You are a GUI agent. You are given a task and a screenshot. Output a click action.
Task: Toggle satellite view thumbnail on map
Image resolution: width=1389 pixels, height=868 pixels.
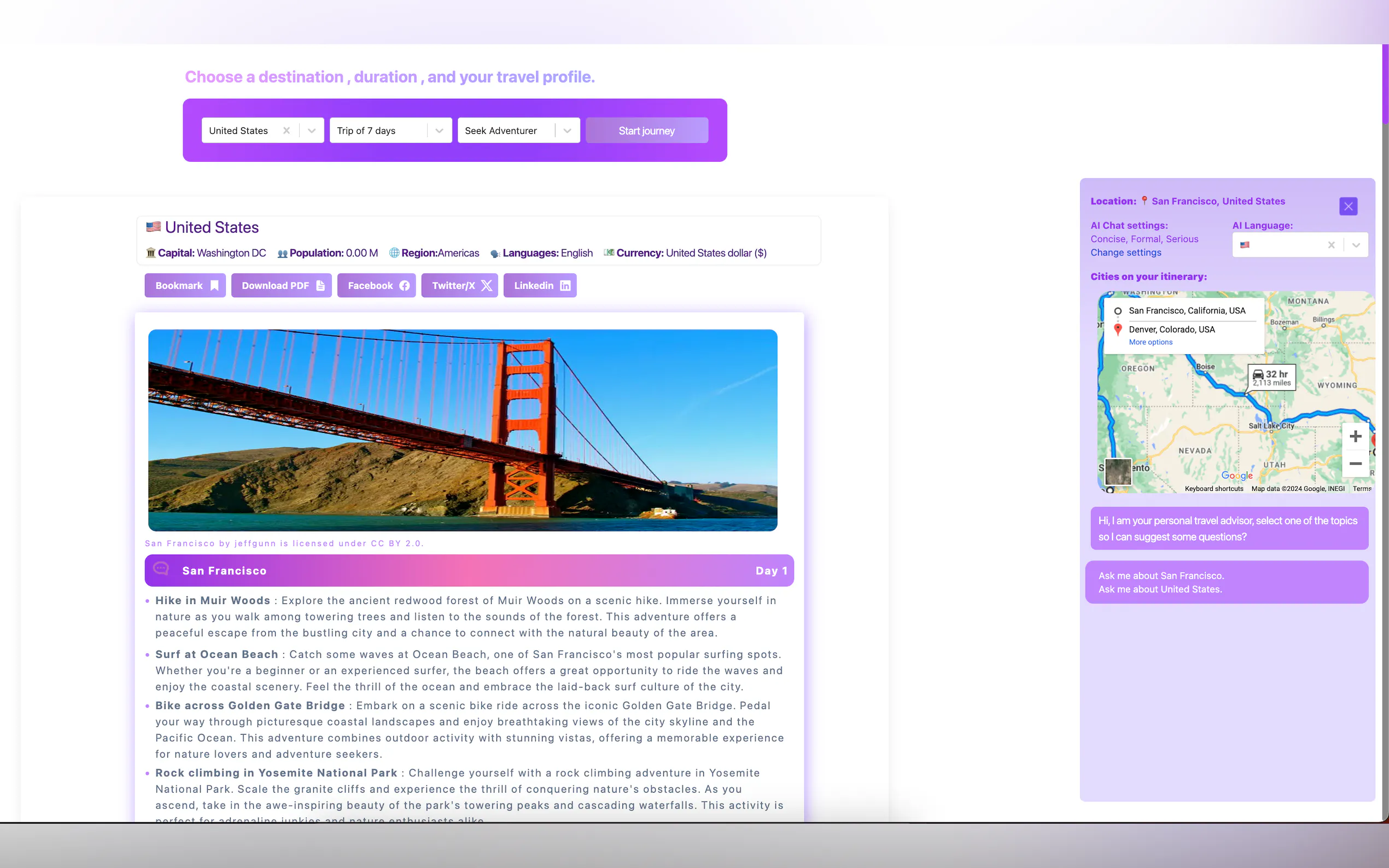click(x=1117, y=471)
